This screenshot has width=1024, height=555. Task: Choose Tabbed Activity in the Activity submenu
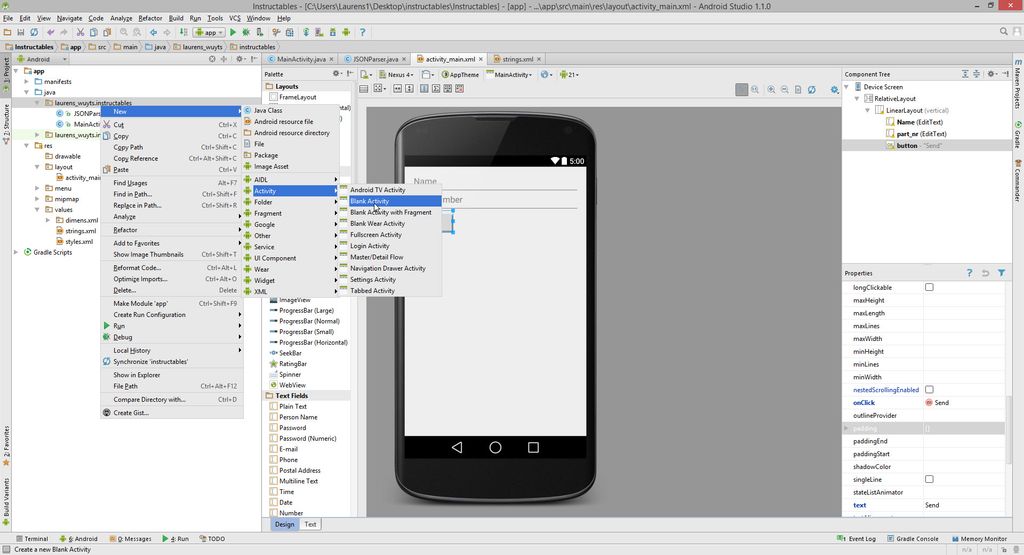(x=389, y=291)
